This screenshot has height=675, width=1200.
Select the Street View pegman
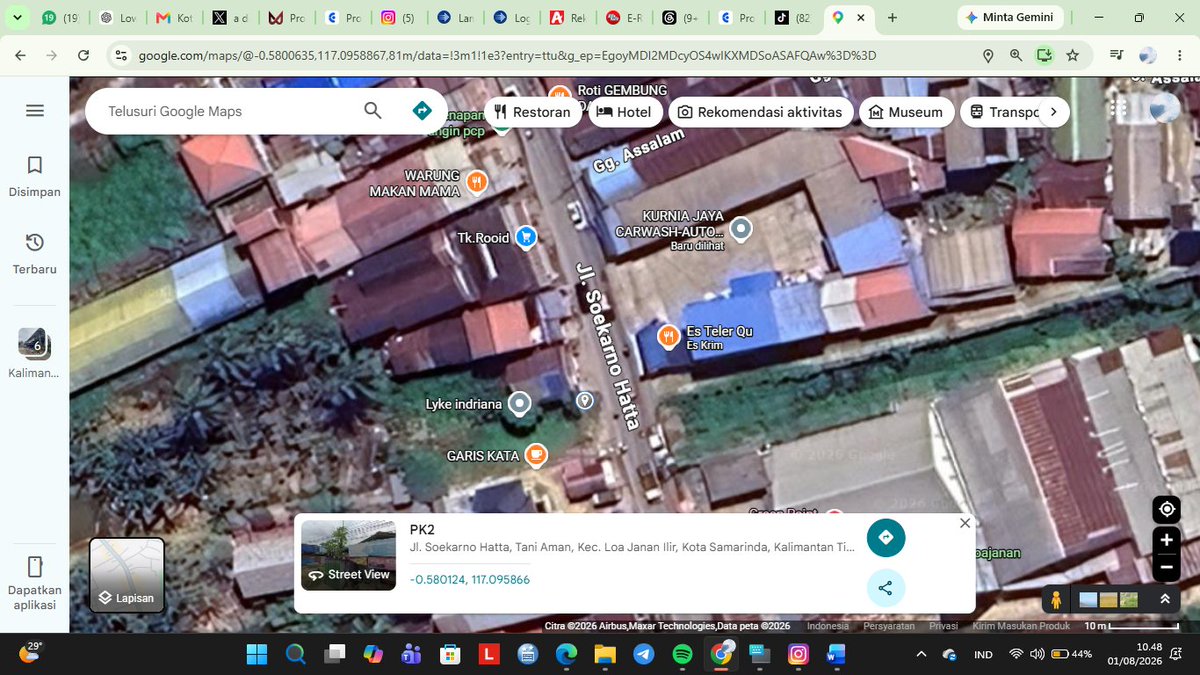tap(1056, 599)
